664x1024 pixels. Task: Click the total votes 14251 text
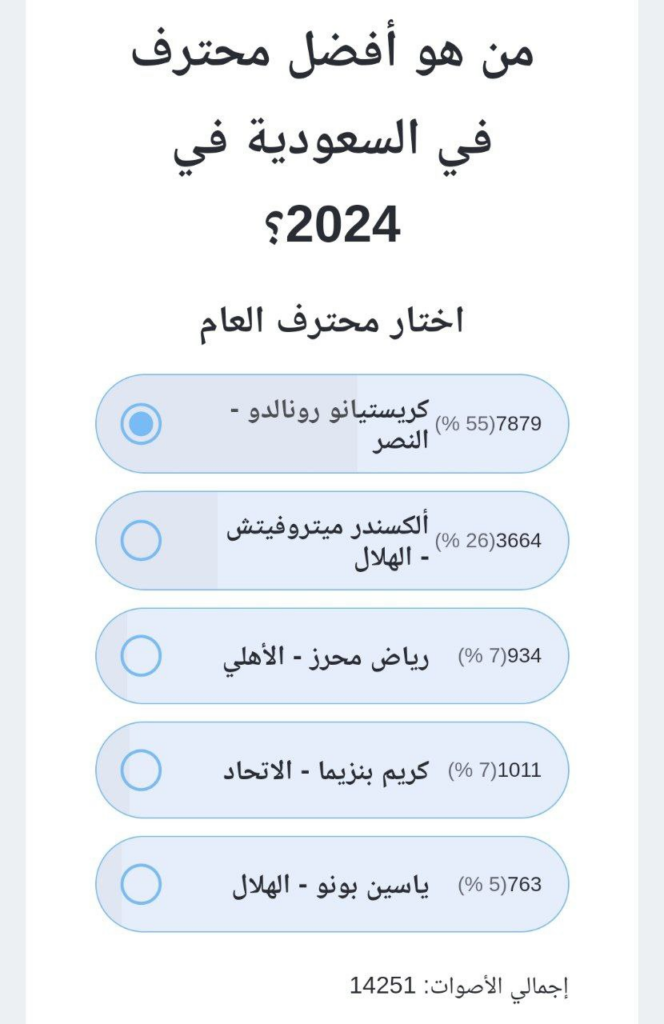(x=382, y=986)
